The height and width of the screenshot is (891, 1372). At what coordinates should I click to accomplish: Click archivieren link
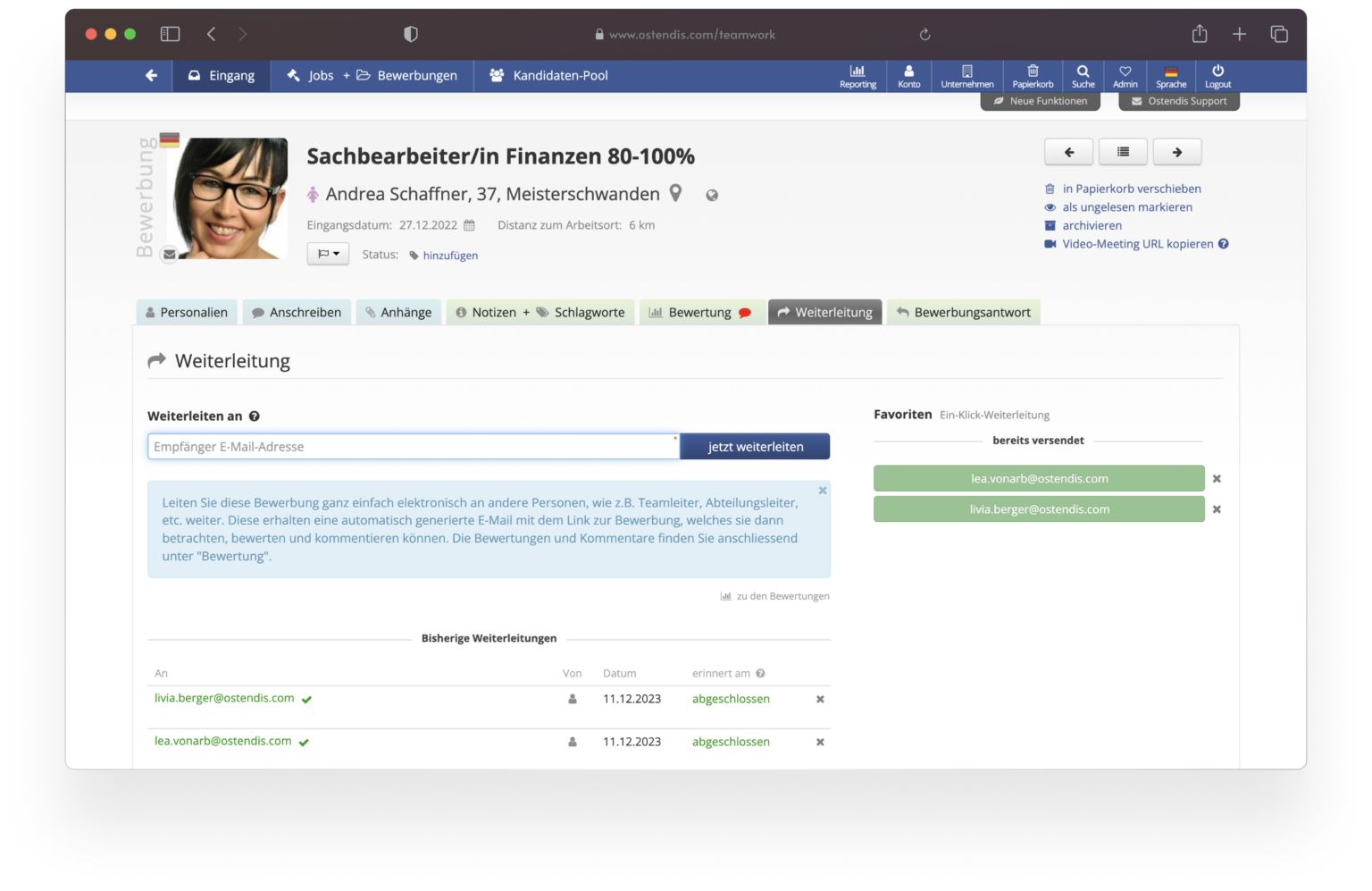[1092, 225]
